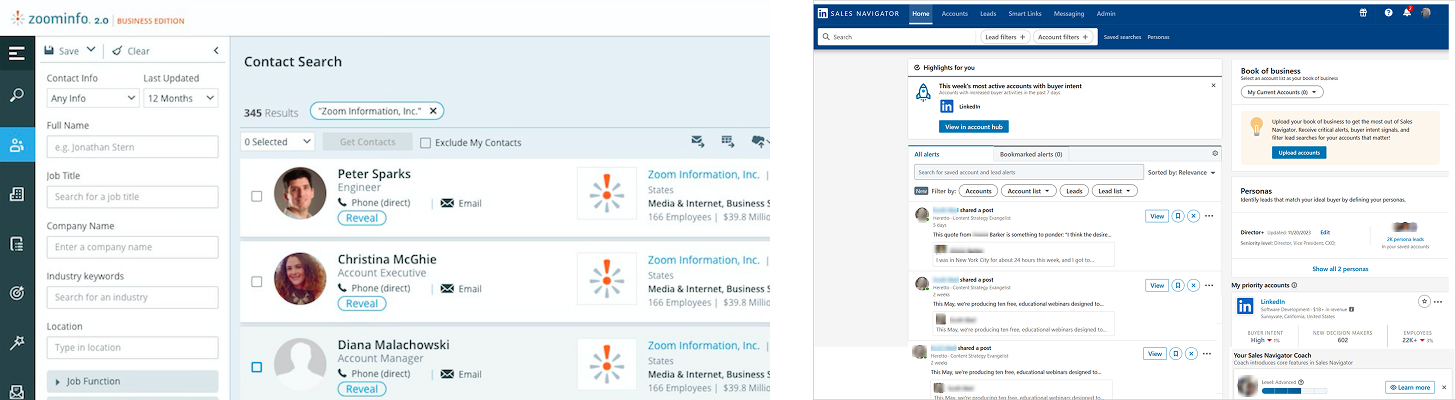
Task: Open the Admin tab in Sales Navigator
Action: [1105, 13]
